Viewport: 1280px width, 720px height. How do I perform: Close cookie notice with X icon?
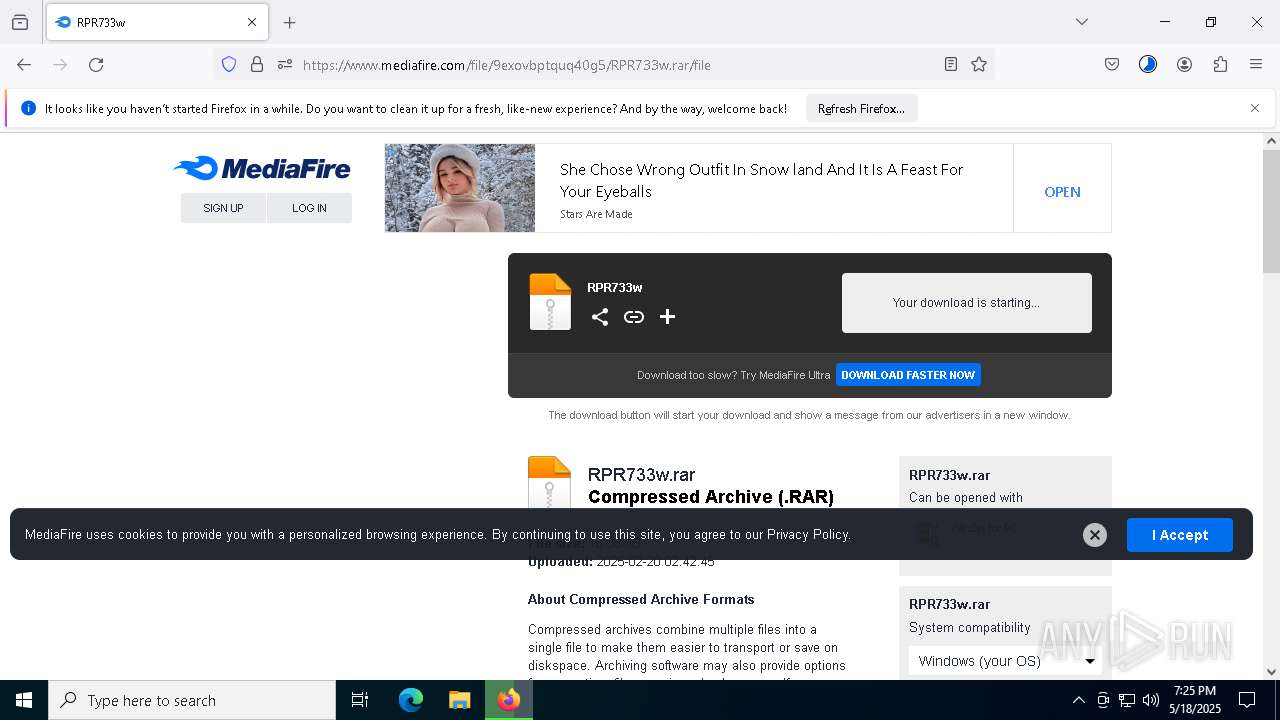click(x=1095, y=535)
